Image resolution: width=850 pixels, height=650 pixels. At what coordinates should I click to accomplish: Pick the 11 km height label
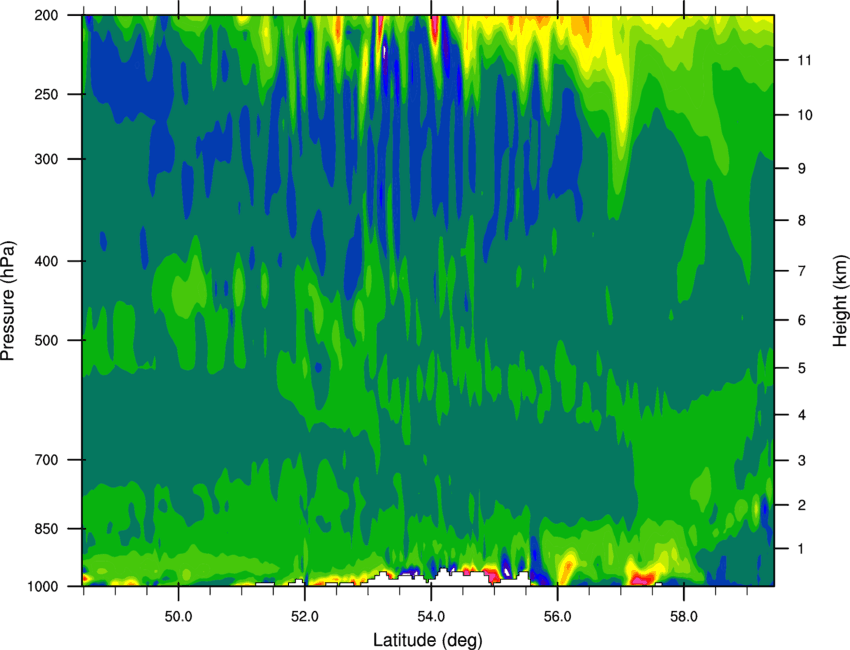pyautogui.click(x=805, y=60)
